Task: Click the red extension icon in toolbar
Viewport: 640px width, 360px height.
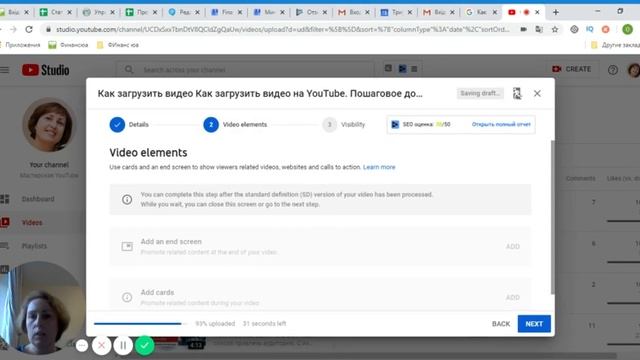Action: tap(605, 29)
